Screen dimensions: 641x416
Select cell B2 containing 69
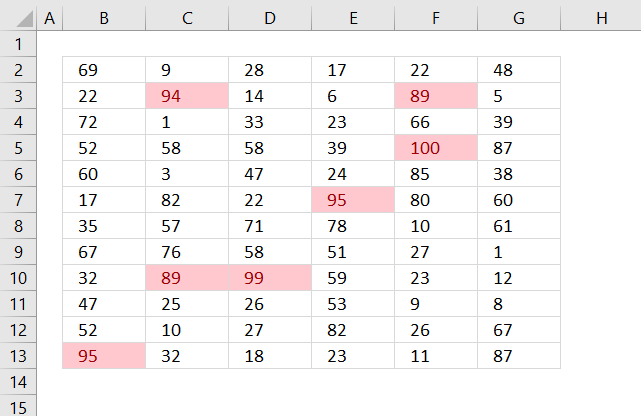(x=104, y=70)
